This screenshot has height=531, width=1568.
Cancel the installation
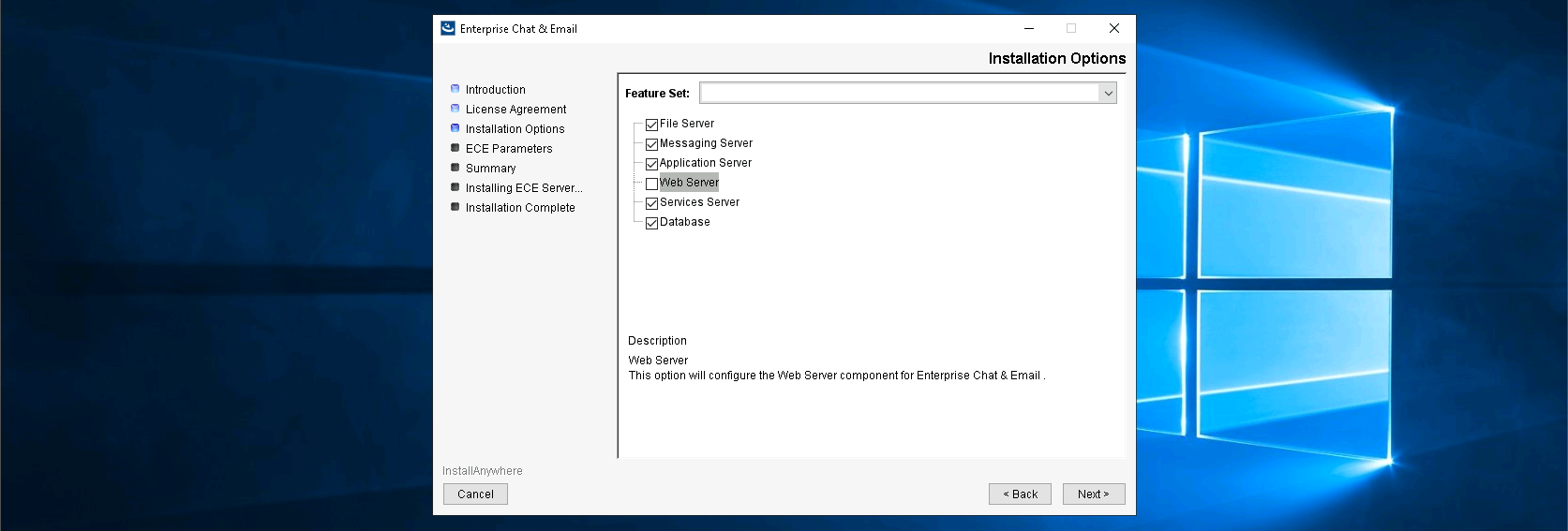(x=475, y=494)
